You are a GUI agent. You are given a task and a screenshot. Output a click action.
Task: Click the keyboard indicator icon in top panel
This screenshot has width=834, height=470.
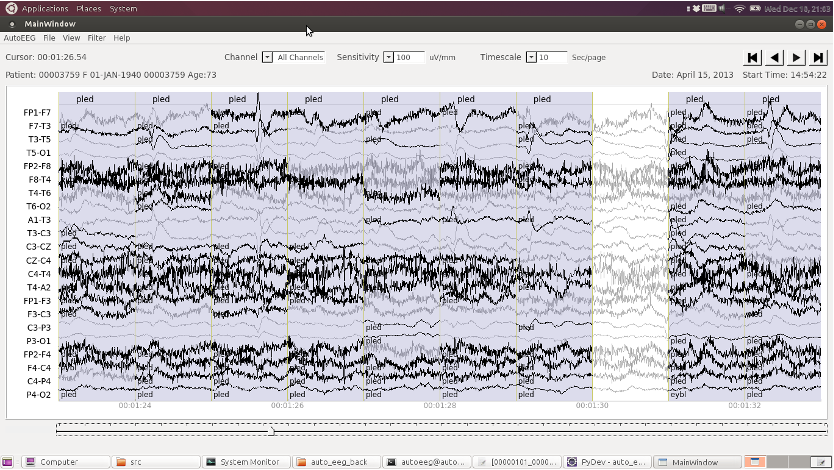[x=709, y=9]
